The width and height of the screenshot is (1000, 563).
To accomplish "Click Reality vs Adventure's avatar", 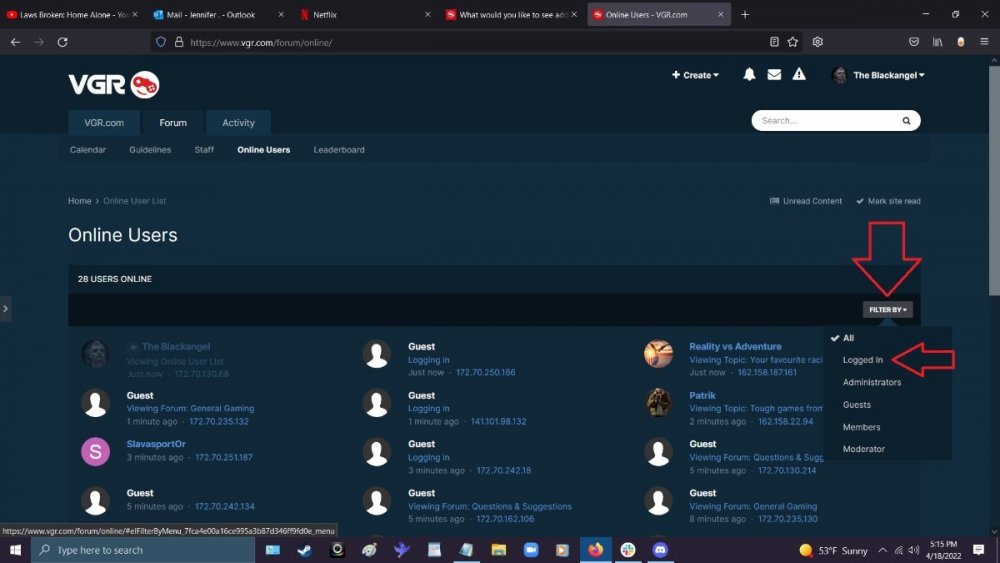I will (658, 354).
